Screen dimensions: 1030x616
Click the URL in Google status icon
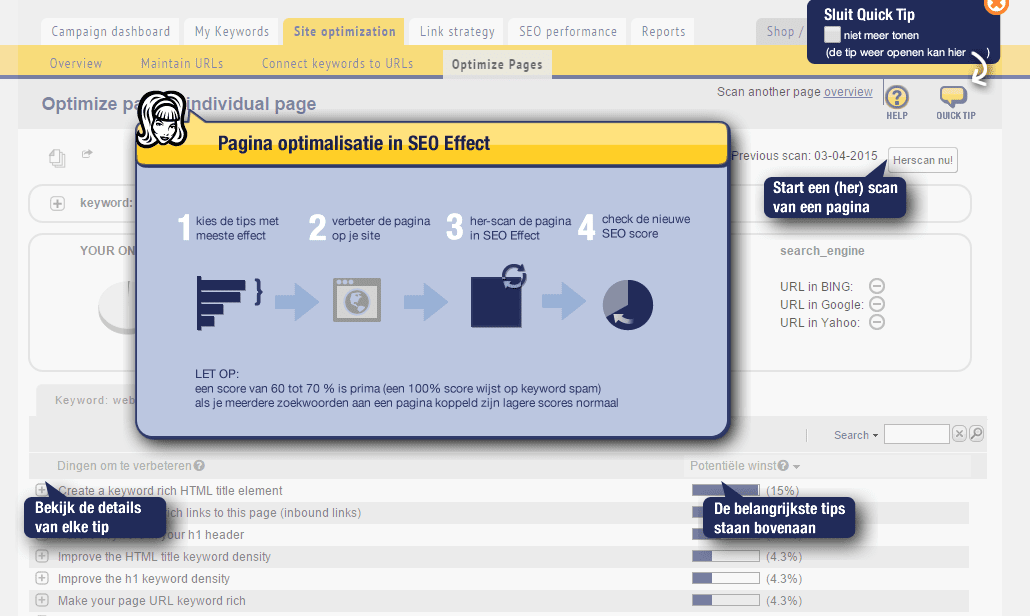pos(877,304)
